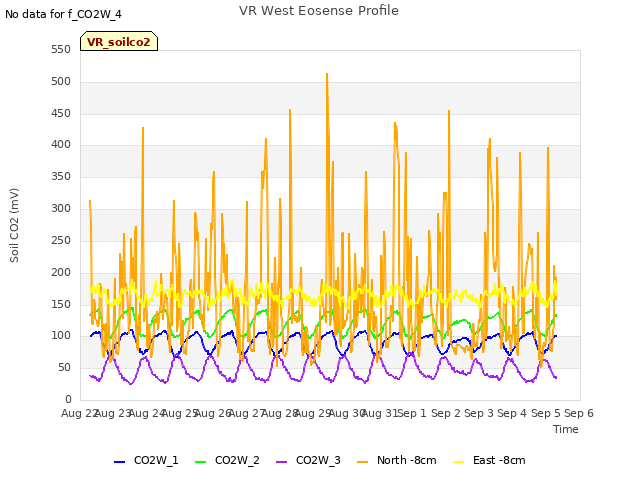Click the 550 y-axis tick label

pos(61,49)
